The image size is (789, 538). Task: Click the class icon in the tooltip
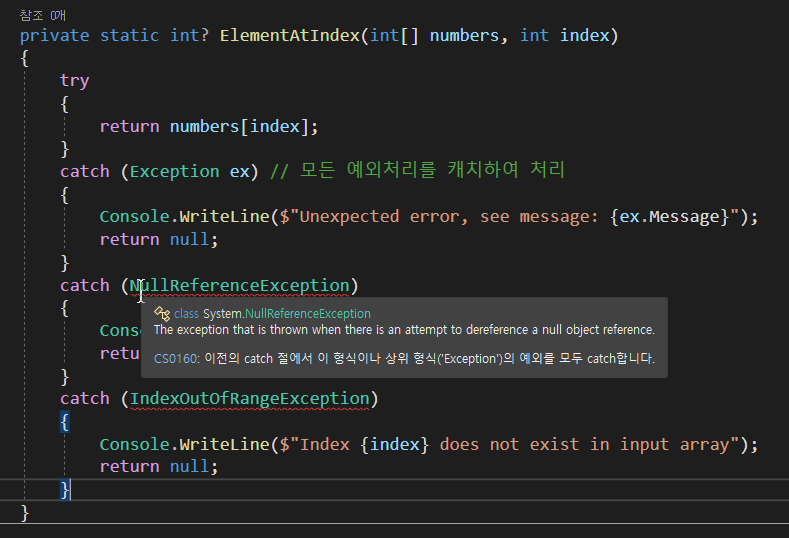162,313
